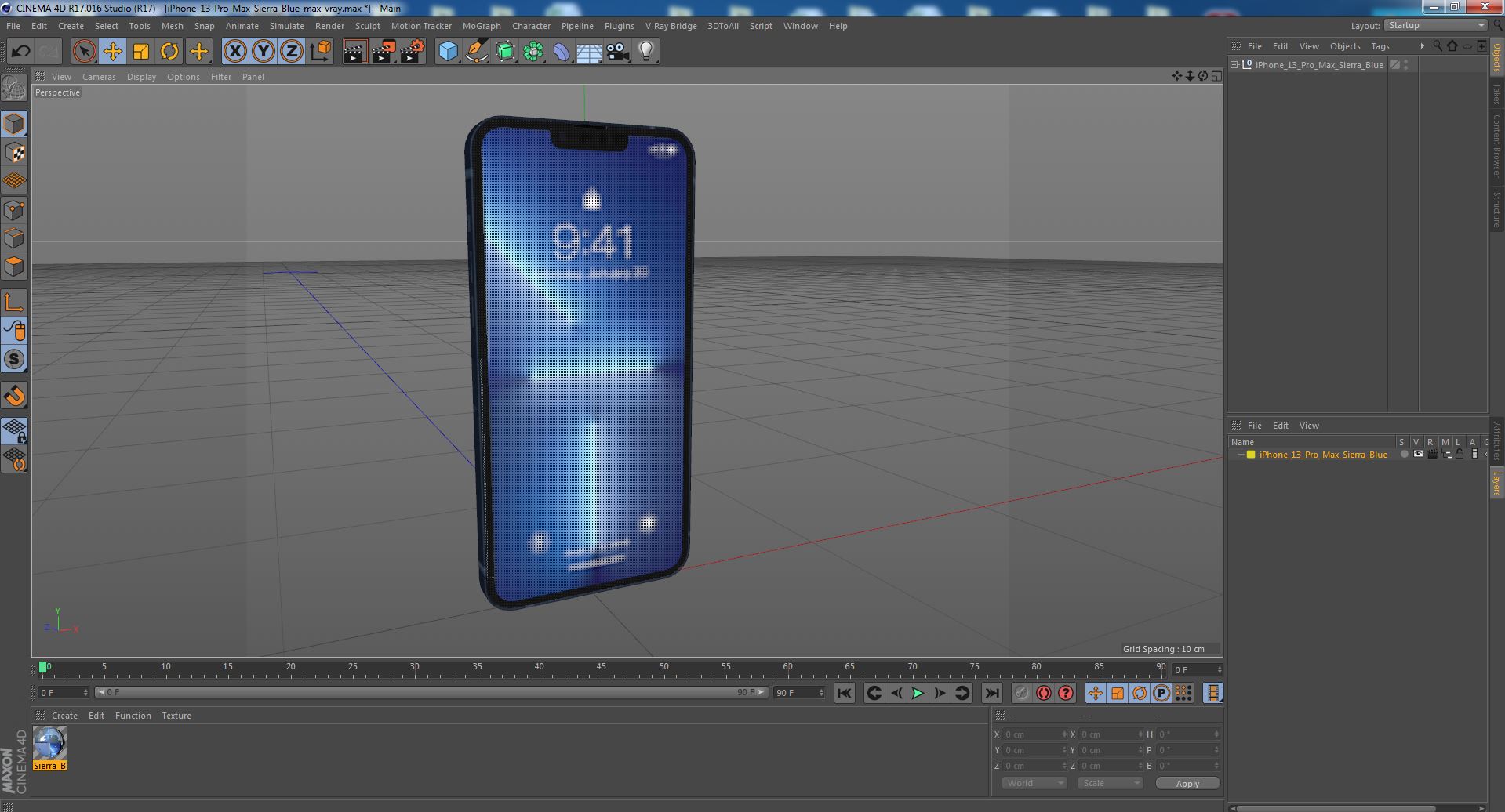Open Objects manager Tags menu
The image size is (1505, 812).
click(x=1380, y=46)
